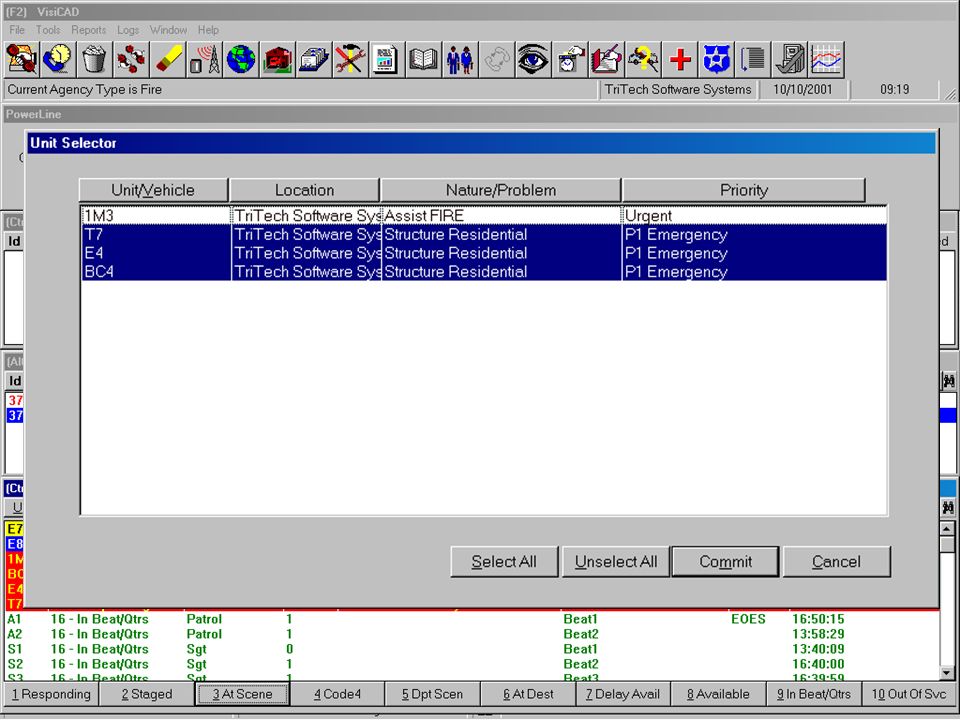The image size is (960, 720).
Task: Open the hammer and wrench tools icon
Action: (350, 59)
